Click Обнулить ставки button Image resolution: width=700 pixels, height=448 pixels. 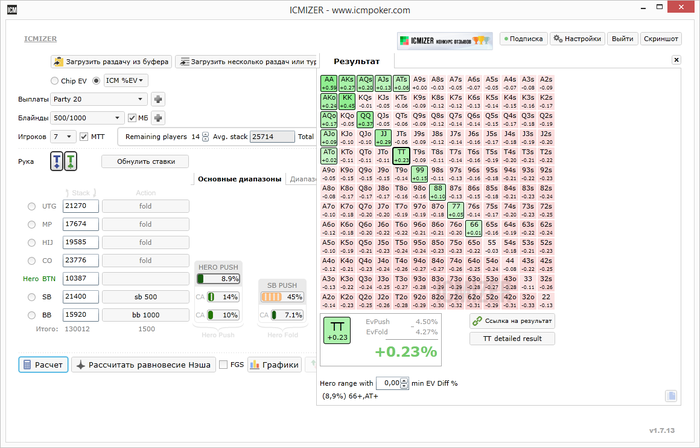(x=146, y=162)
